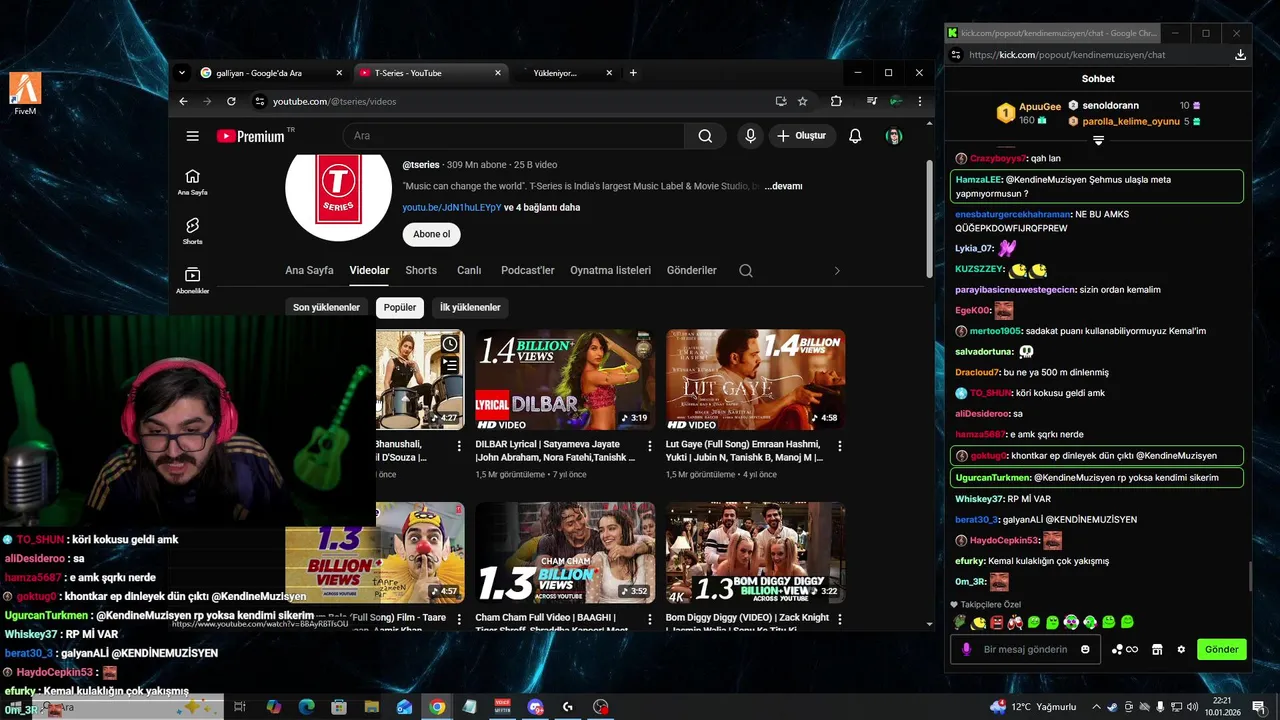Click YouTube search input field
The height and width of the screenshot is (720, 1280).
point(514,136)
